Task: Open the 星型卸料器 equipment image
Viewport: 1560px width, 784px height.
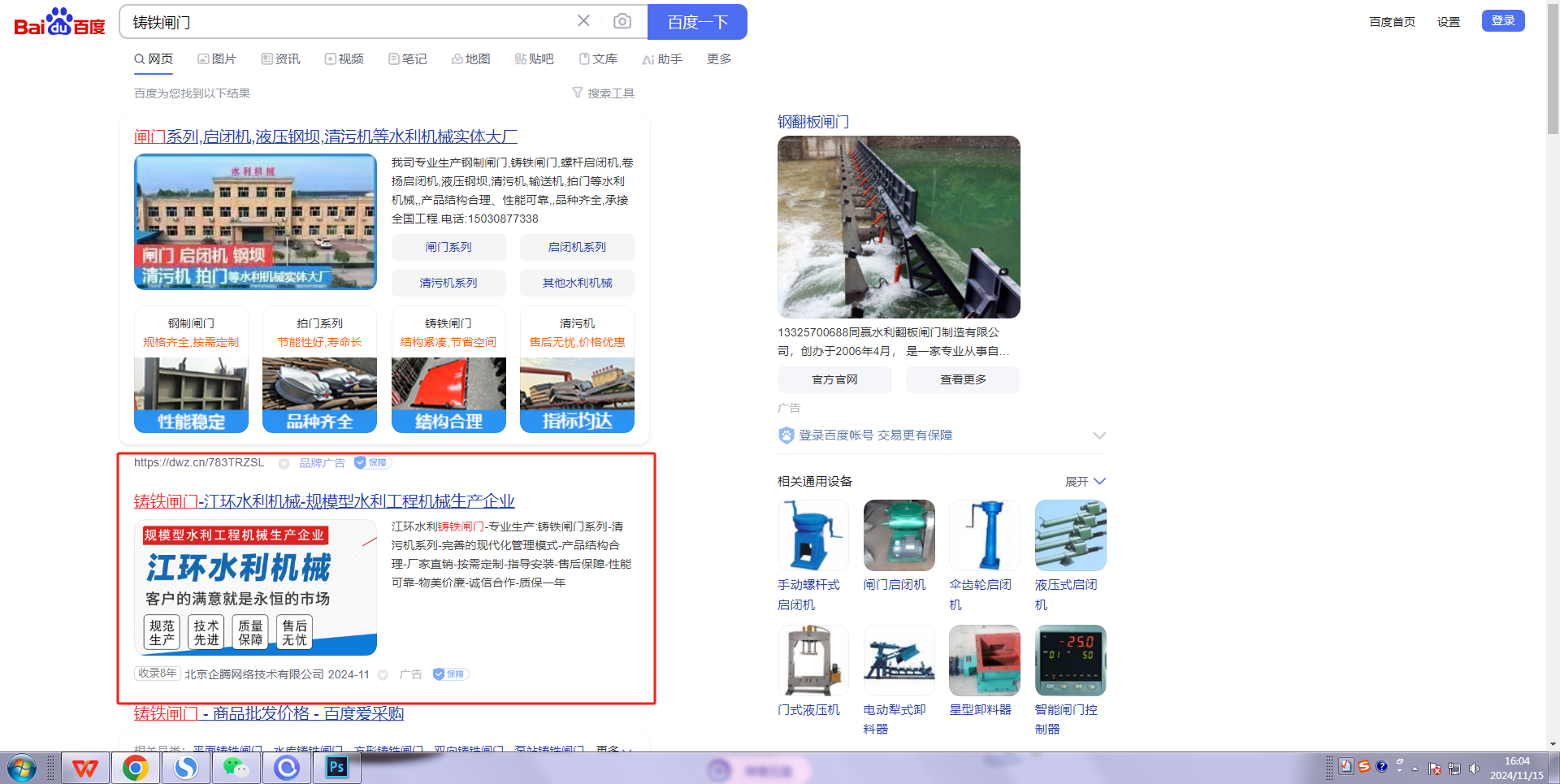Action: click(985, 661)
